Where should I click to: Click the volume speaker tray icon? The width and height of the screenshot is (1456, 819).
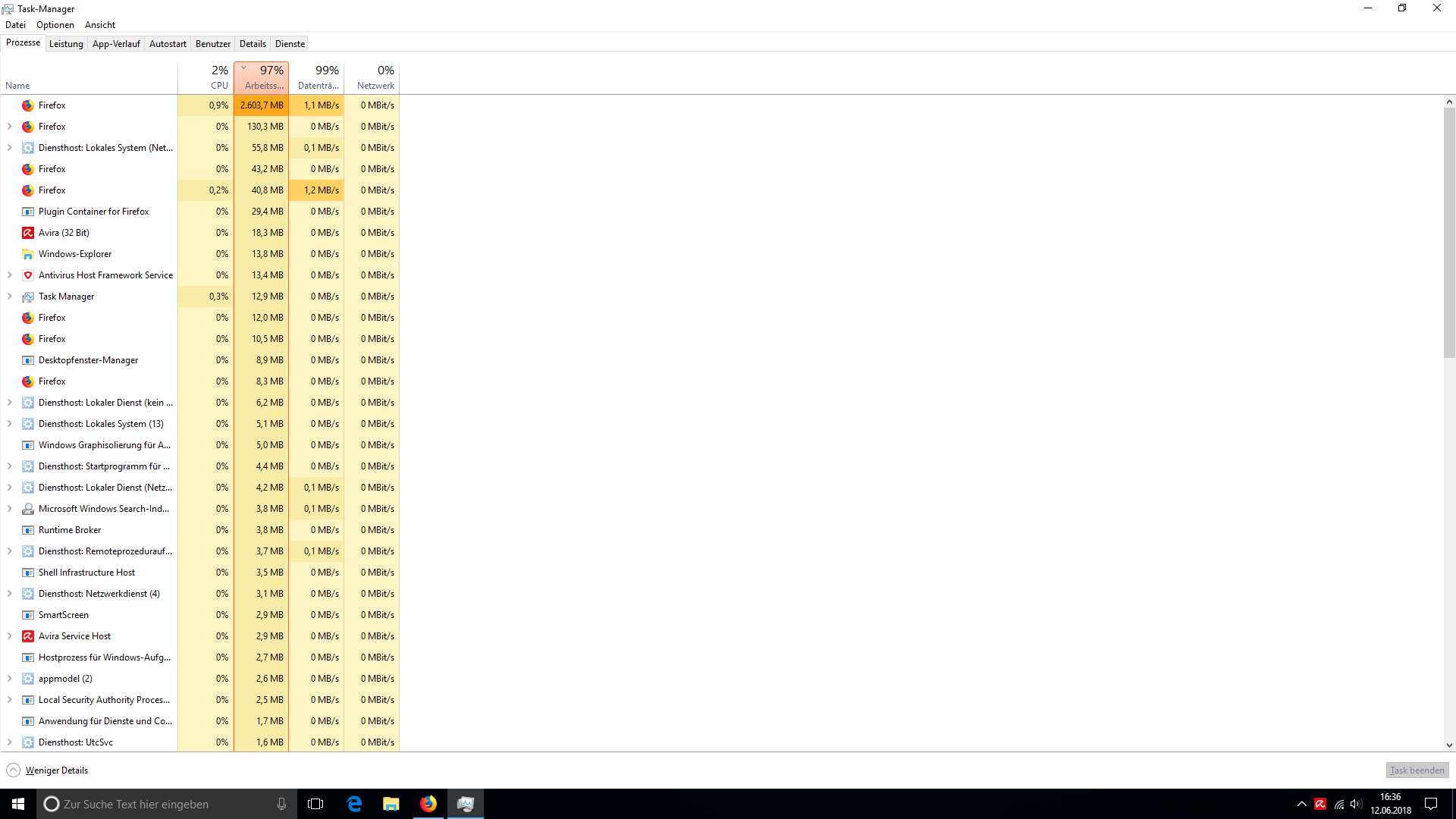click(1356, 804)
